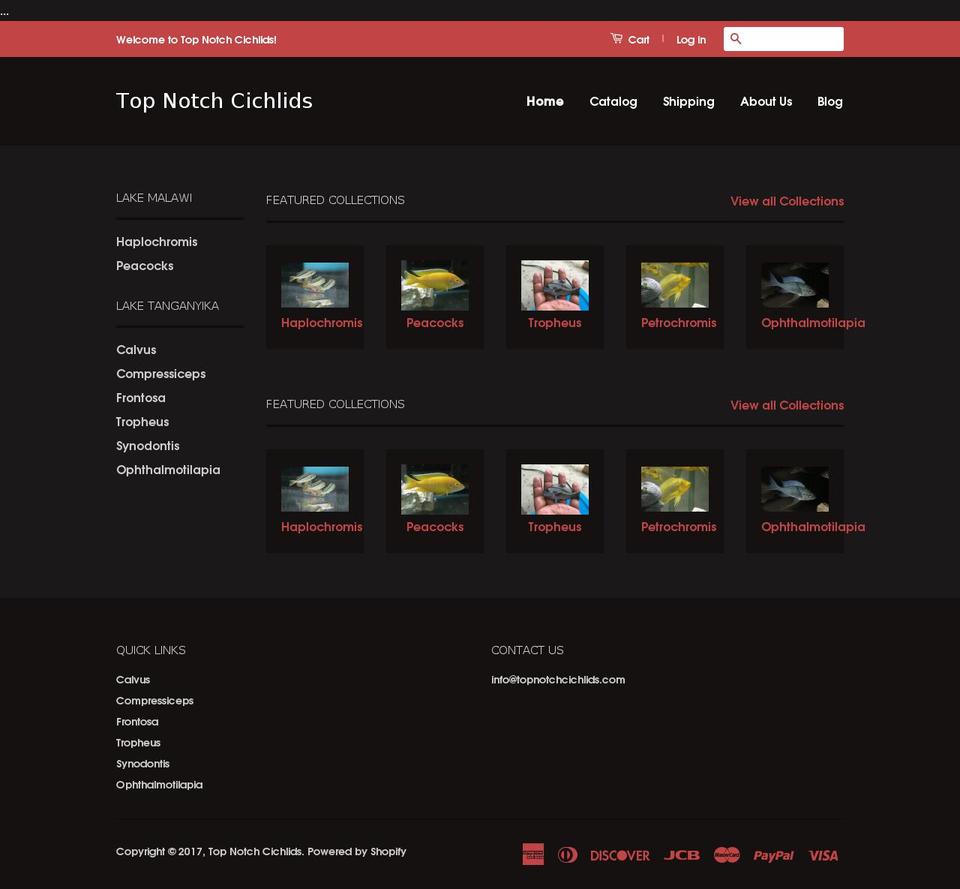Select the JCB payment icon
The height and width of the screenshot is (889, 960).
(x=681, y=855)
